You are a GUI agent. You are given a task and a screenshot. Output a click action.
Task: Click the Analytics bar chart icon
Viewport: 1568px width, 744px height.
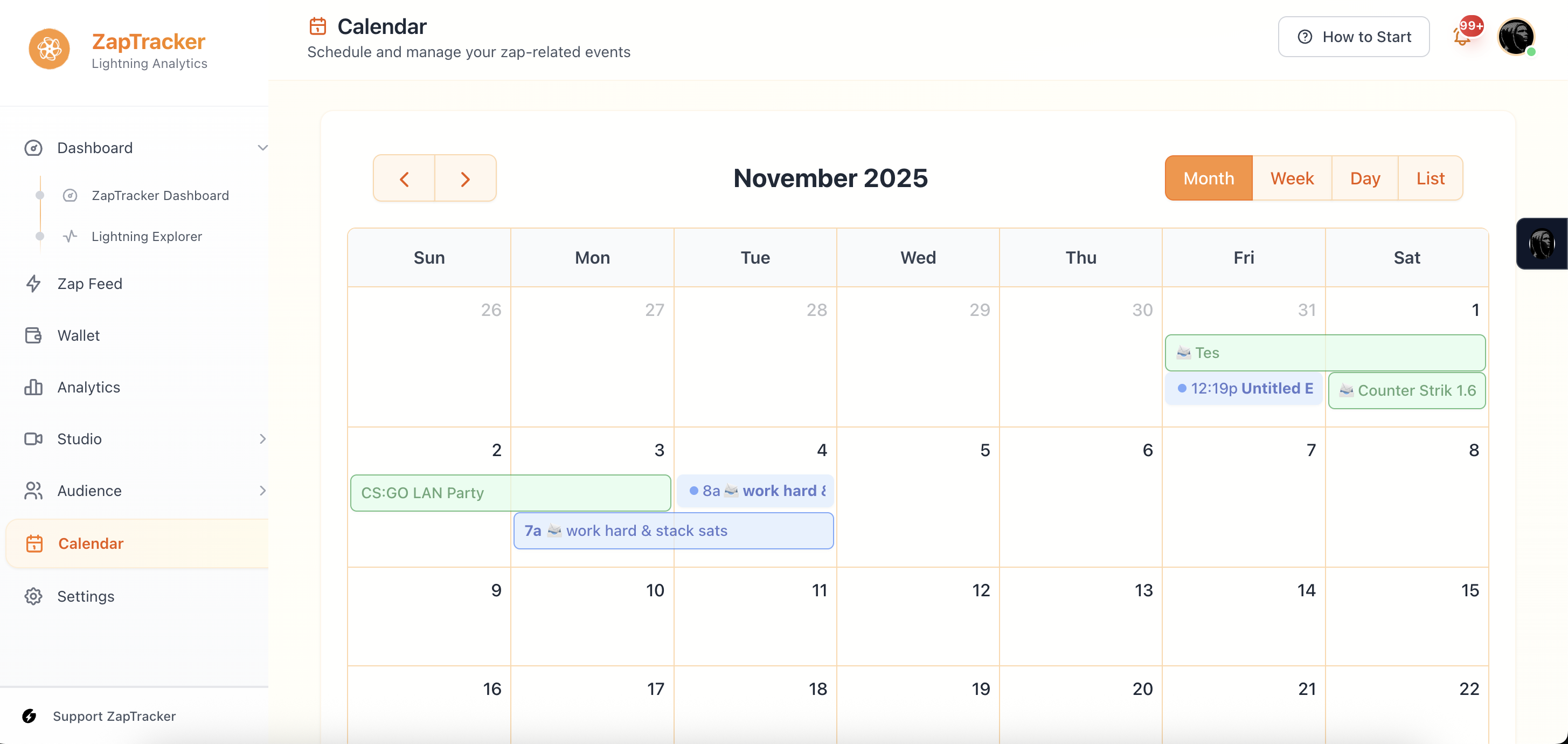(33, 387)
